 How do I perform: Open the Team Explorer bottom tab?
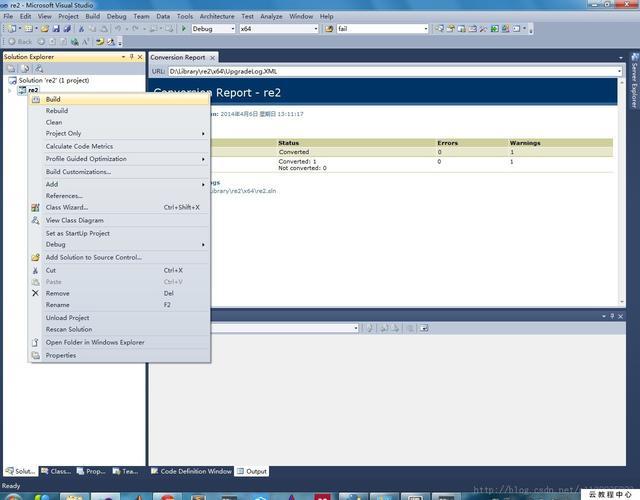[125, 471]
